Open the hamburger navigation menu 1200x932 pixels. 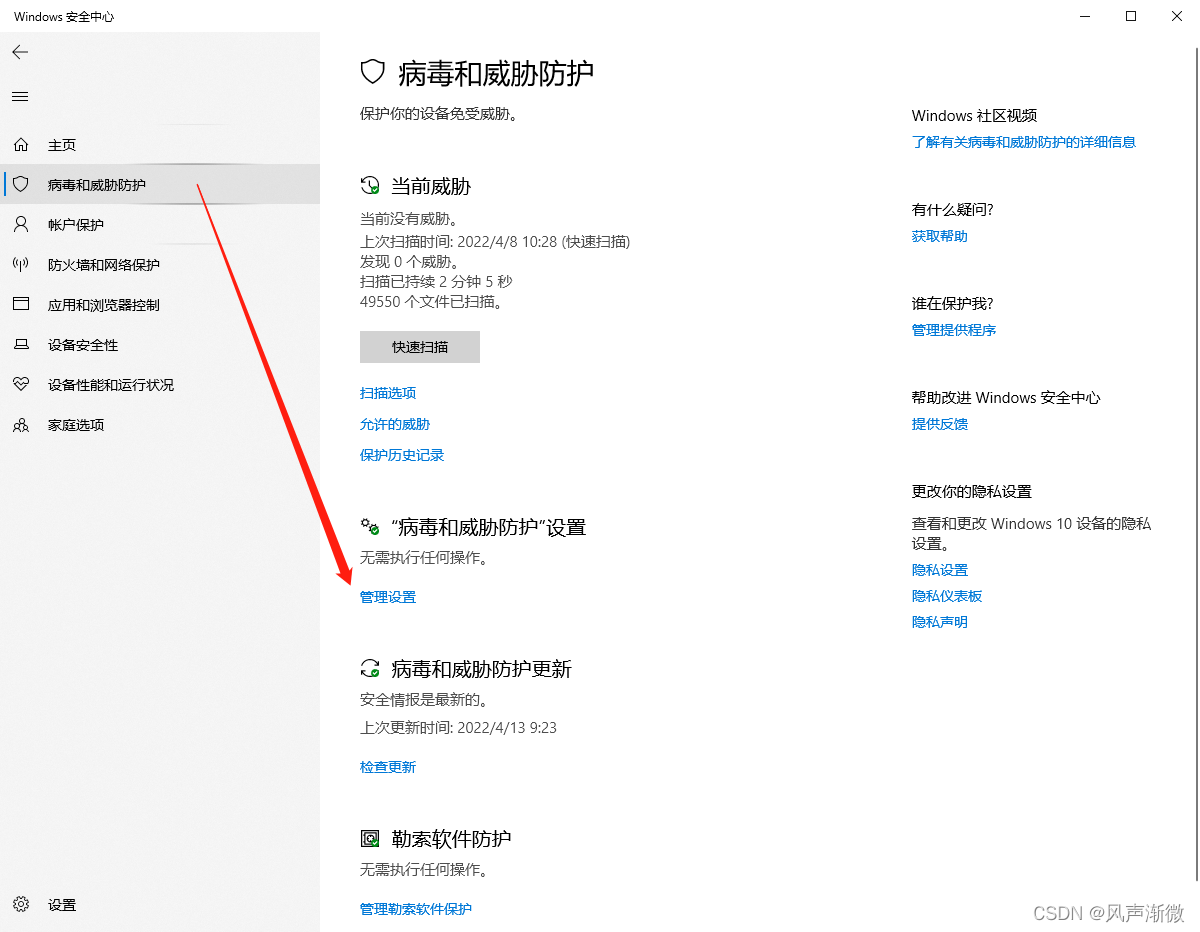pos(20,97)
